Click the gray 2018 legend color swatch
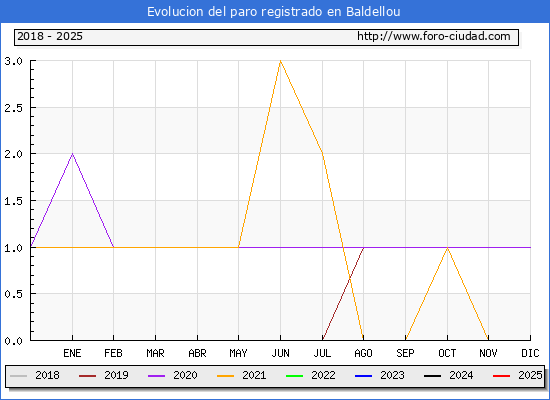The width and height of the screenshot is (550, 400). [x=19, y=376]
